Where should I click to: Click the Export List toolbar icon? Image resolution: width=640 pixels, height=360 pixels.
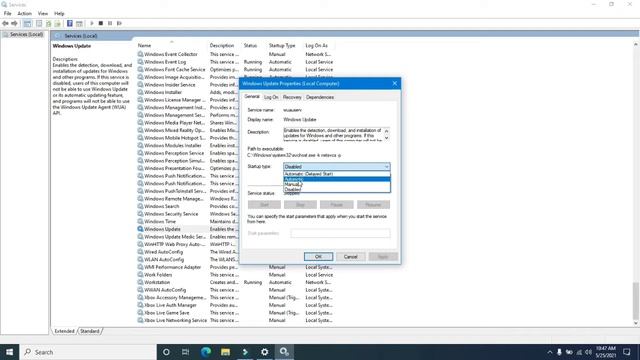58,23
